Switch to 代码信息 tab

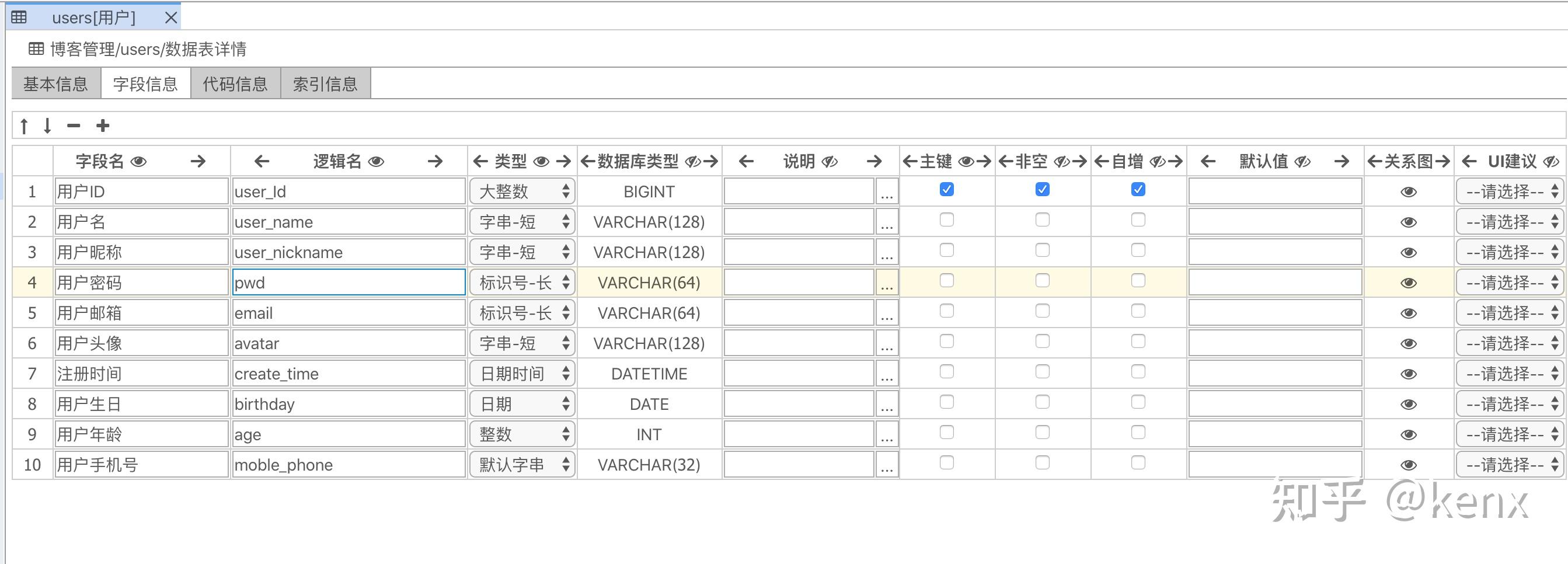click(236, 83)
